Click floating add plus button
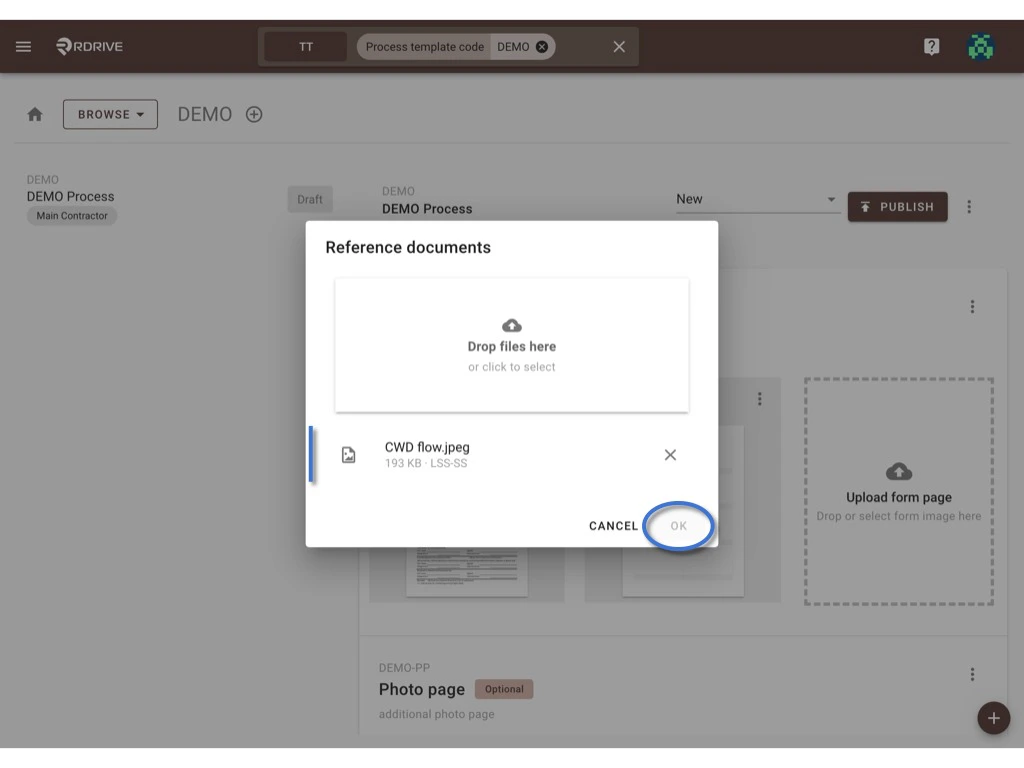Viewport: 1024px width, 768px height. (x=993, y=718)
